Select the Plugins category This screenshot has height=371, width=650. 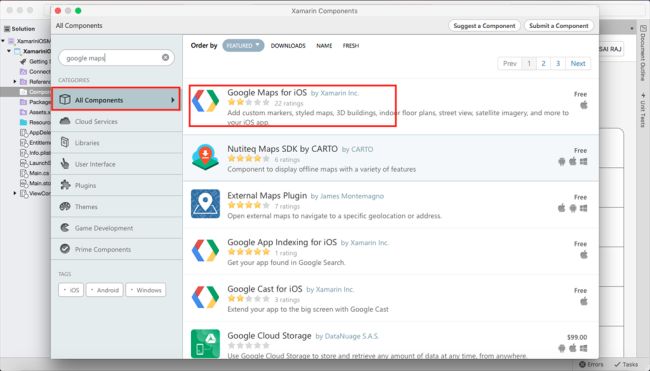pos(116,185)
